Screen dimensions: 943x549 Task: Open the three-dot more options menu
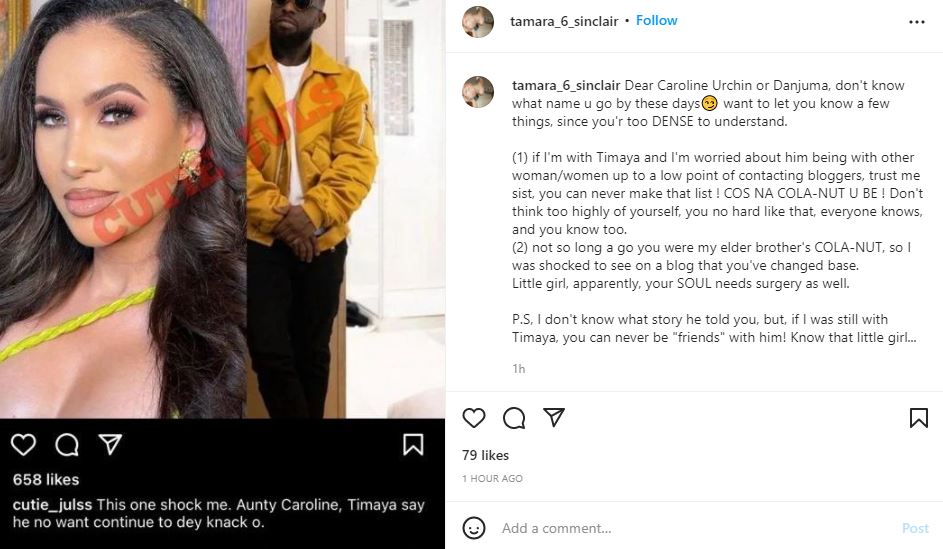click(x=916, y=21)
